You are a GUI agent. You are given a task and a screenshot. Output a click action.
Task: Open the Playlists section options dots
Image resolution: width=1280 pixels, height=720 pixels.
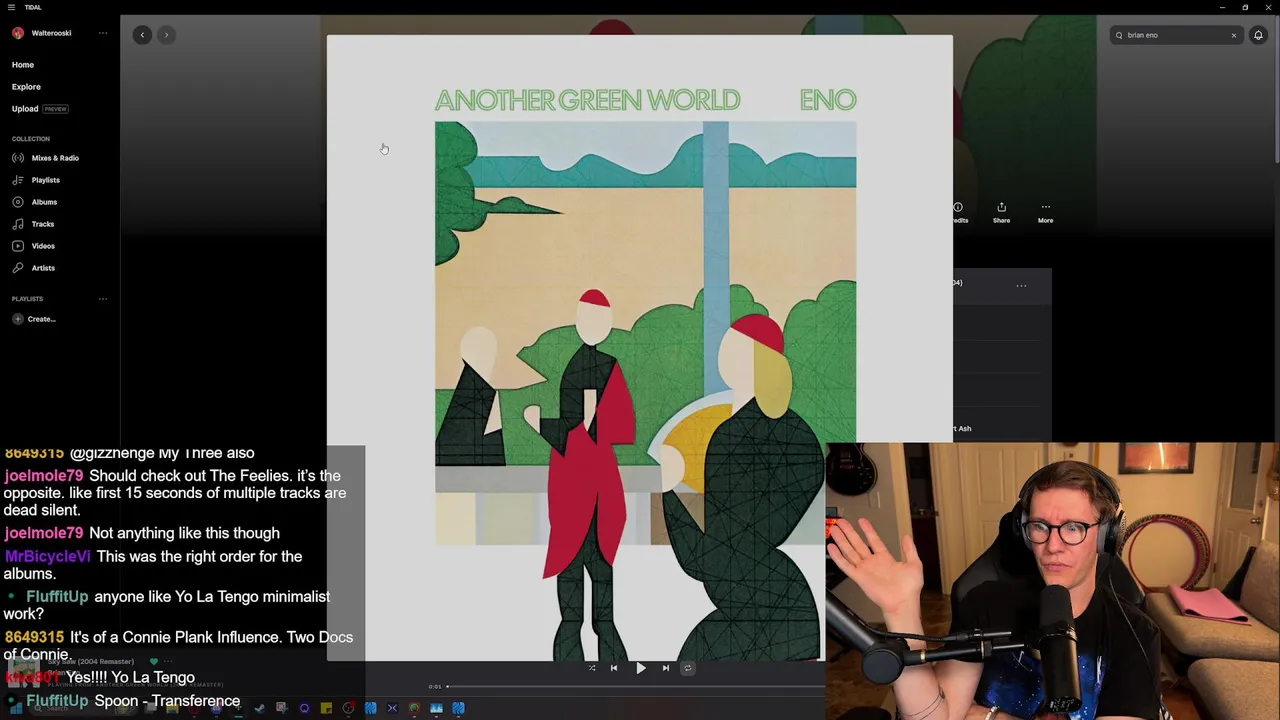point(102,299)
